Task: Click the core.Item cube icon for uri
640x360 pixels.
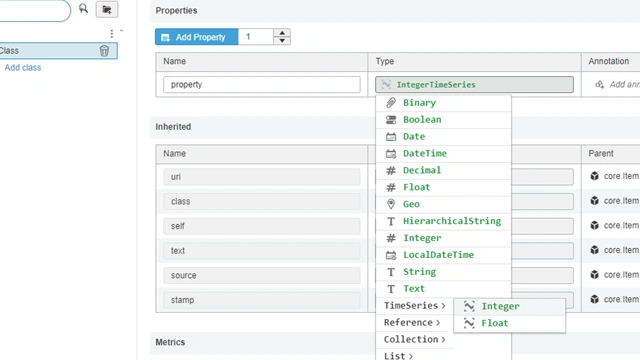Action: point(595,176)
